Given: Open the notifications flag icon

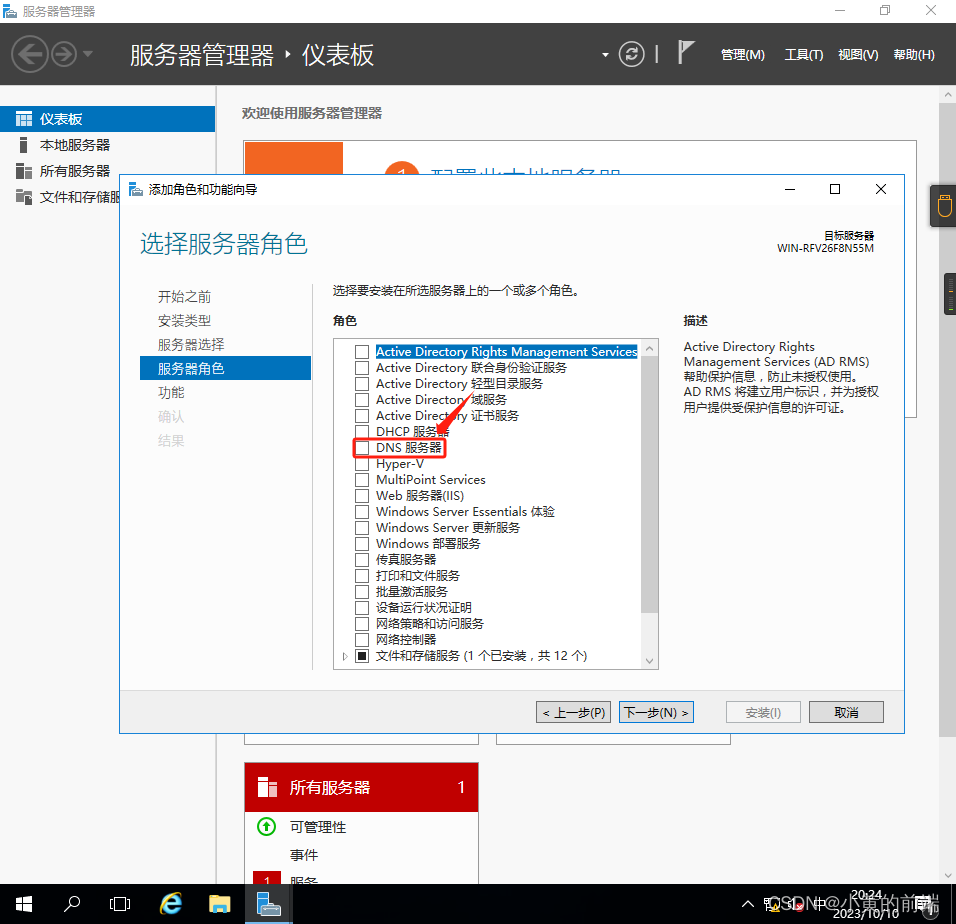Looking at the screenshot, I should [685, 52].
